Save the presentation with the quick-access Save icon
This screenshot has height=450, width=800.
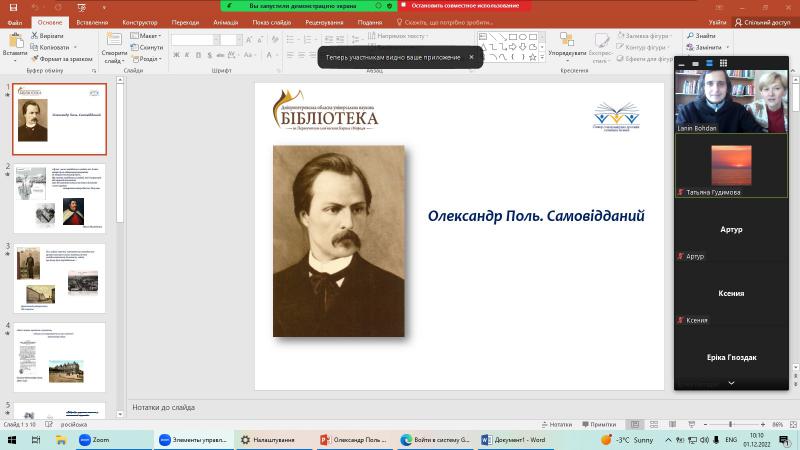coord(13,7)
